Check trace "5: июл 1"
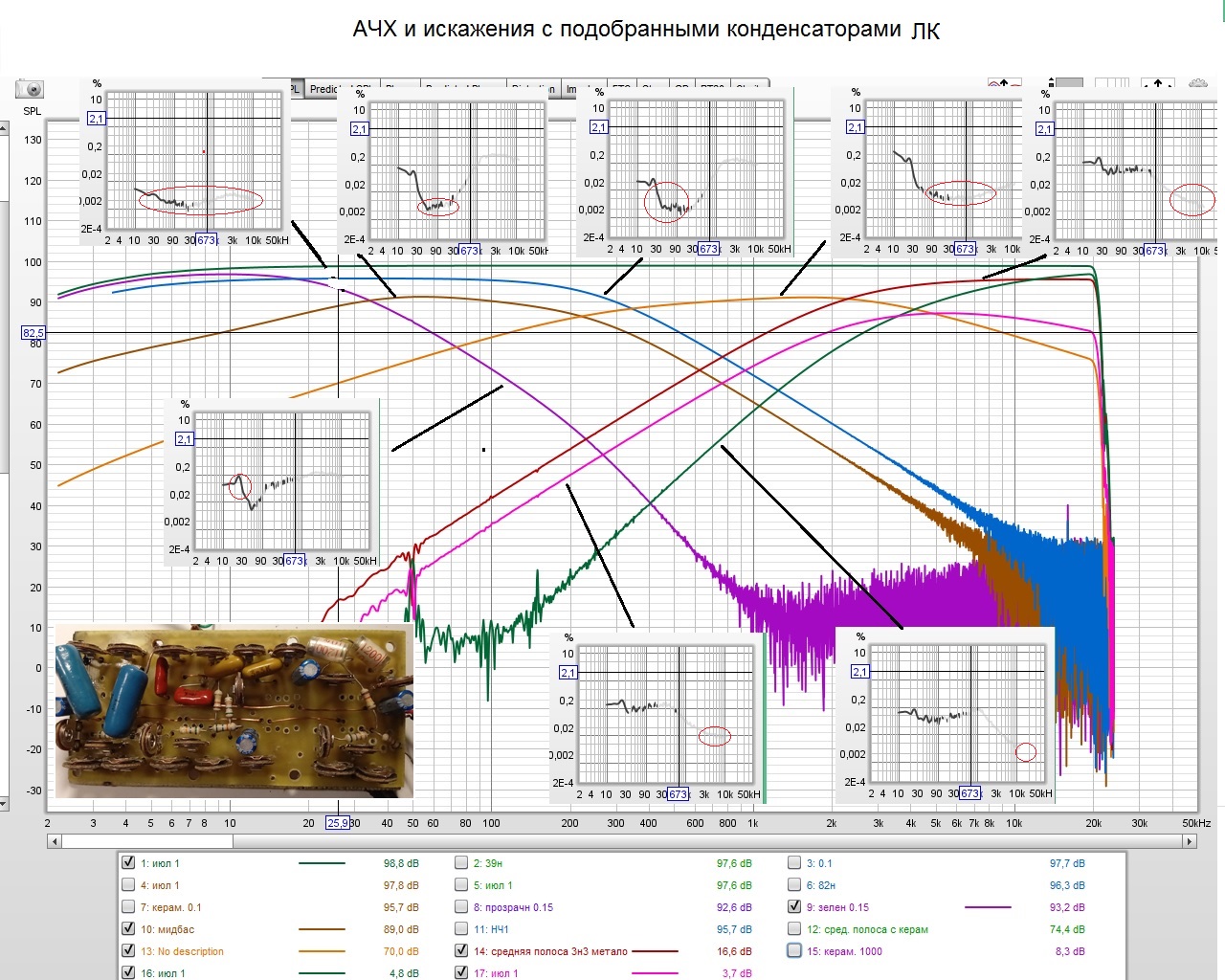The height and width of the screenshot is (980, 1225). click(x=461, y=885)
